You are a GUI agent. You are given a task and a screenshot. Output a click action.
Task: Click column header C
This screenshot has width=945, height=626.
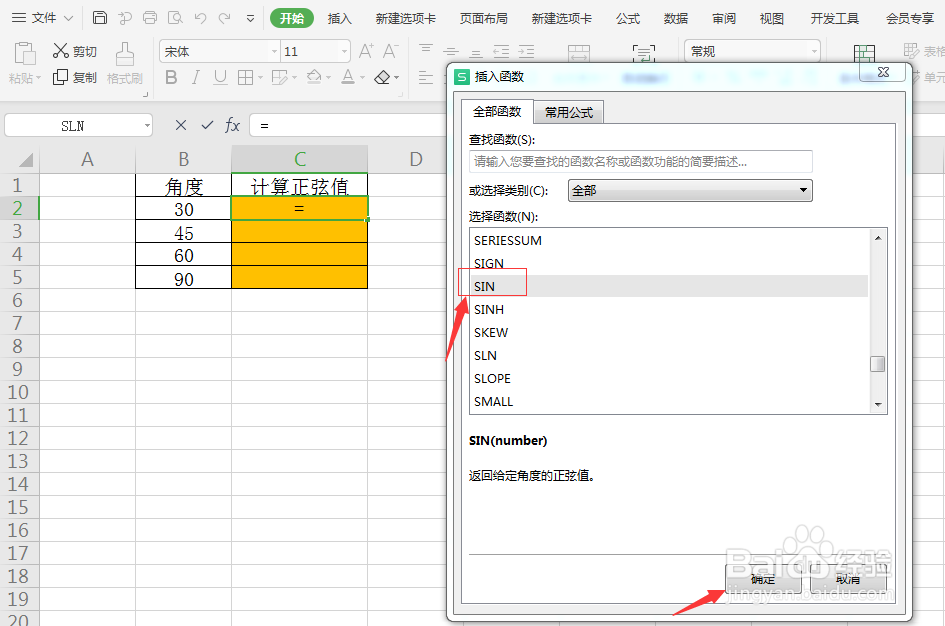tap(300, 159)
